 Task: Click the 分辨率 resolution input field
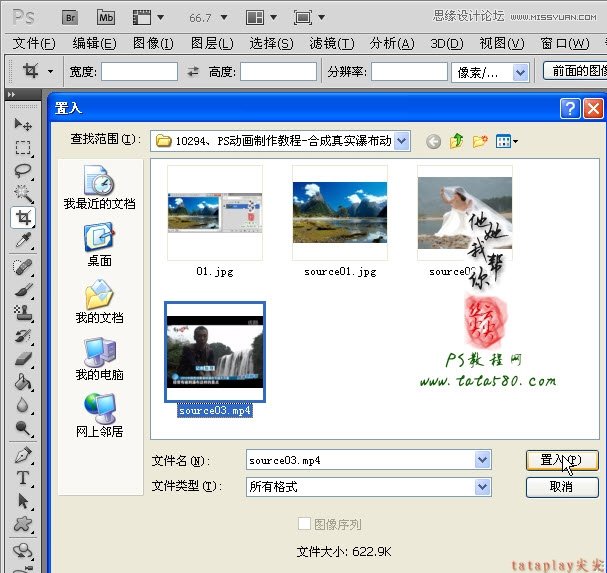pyautogui.click(x=409, y=72)
